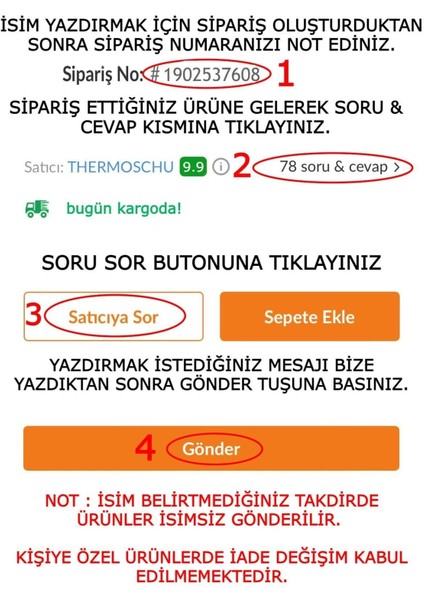Click the info icon next to 9.9 rating
Image resolution: width=424 pixels, height=600 pixels.
[221, 167]
